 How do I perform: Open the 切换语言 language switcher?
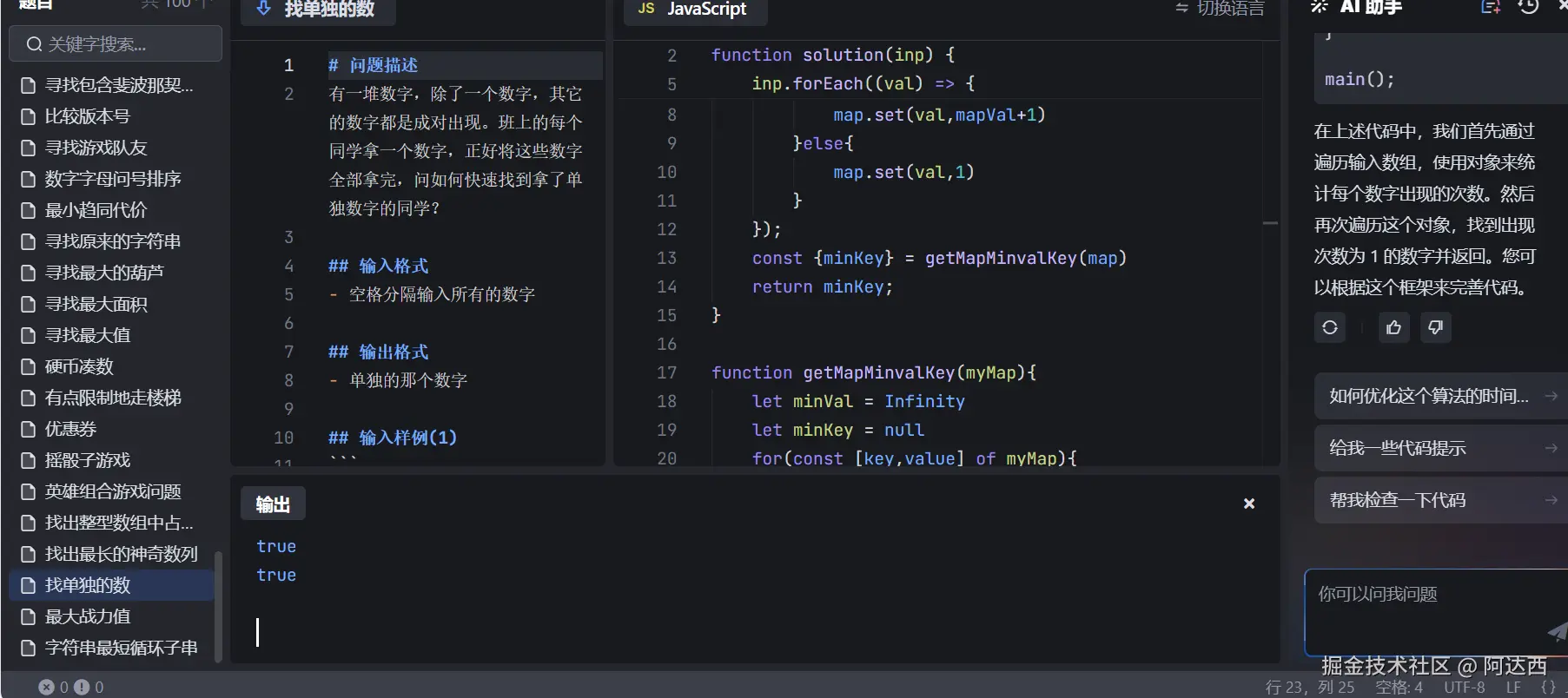(1220, 8)
